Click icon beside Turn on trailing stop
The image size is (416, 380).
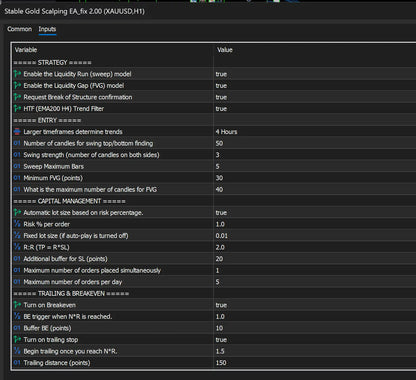tap(17, 340)
